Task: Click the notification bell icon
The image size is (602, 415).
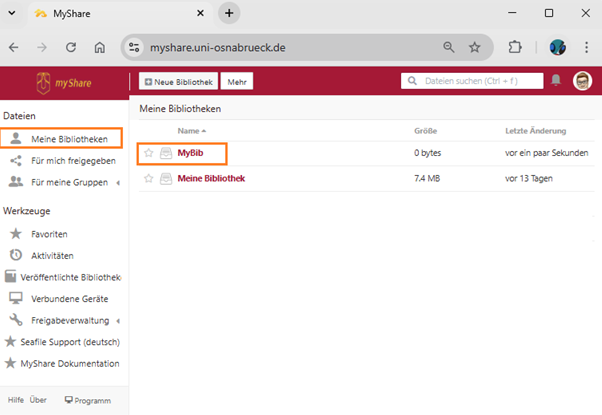Action: tap(556, 81)
